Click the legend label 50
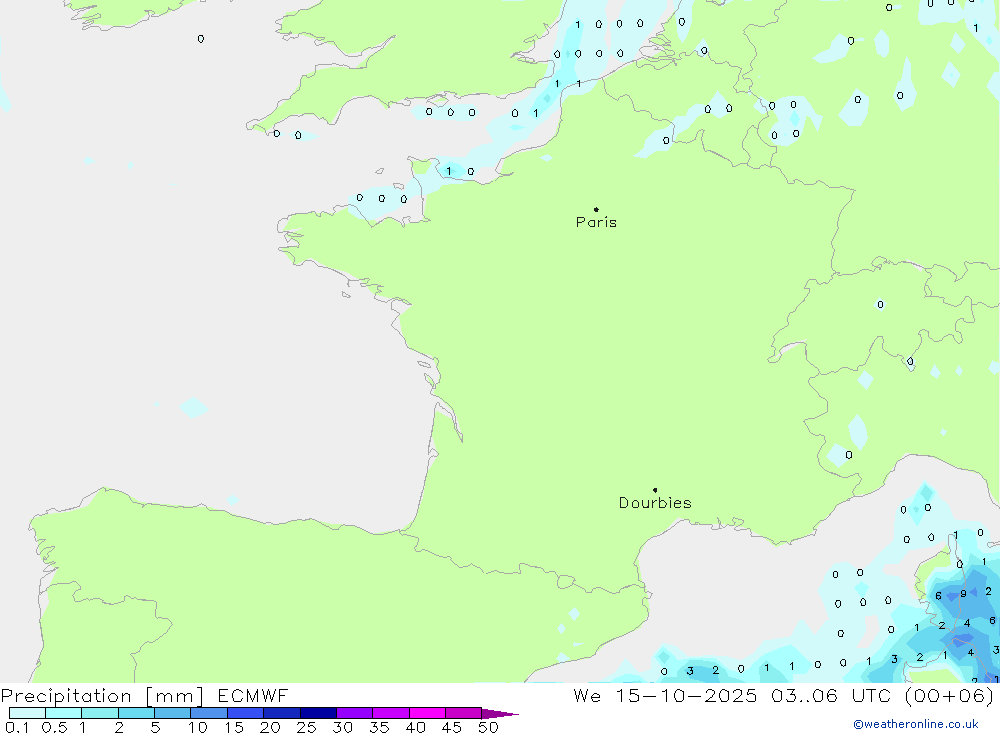Image resolution: width=1000 pixels, height=733 pixels. click(488, 727)
